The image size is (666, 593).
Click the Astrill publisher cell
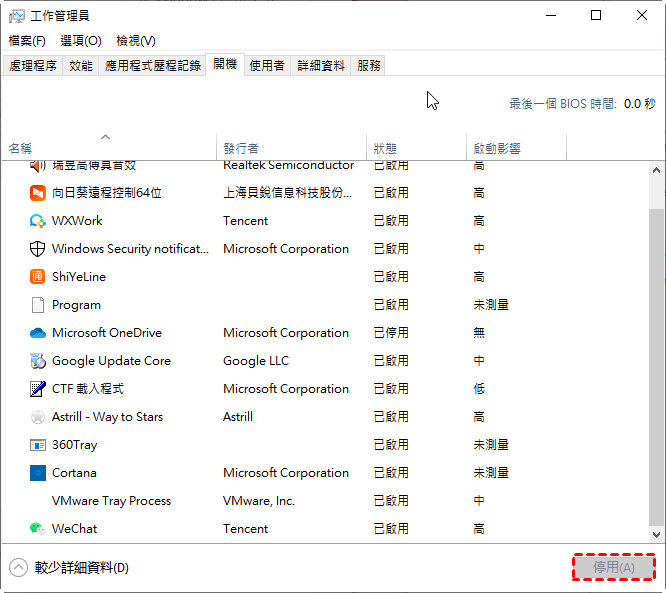[238, 417]
